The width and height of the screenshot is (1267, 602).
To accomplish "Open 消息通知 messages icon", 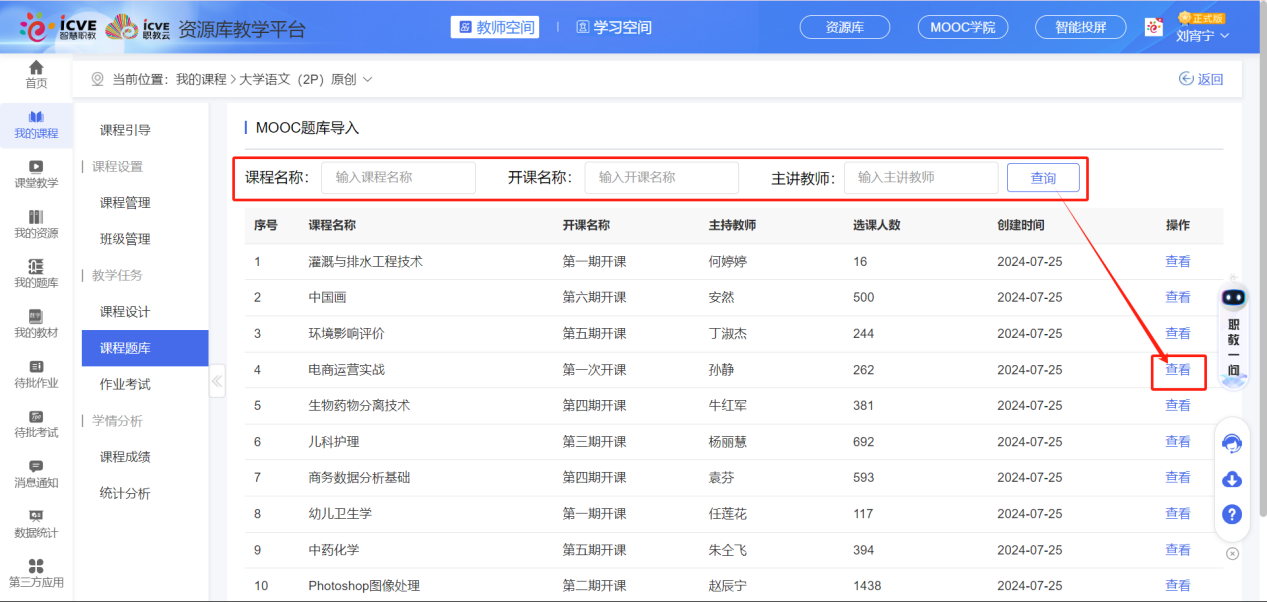I will coord(36,473).
